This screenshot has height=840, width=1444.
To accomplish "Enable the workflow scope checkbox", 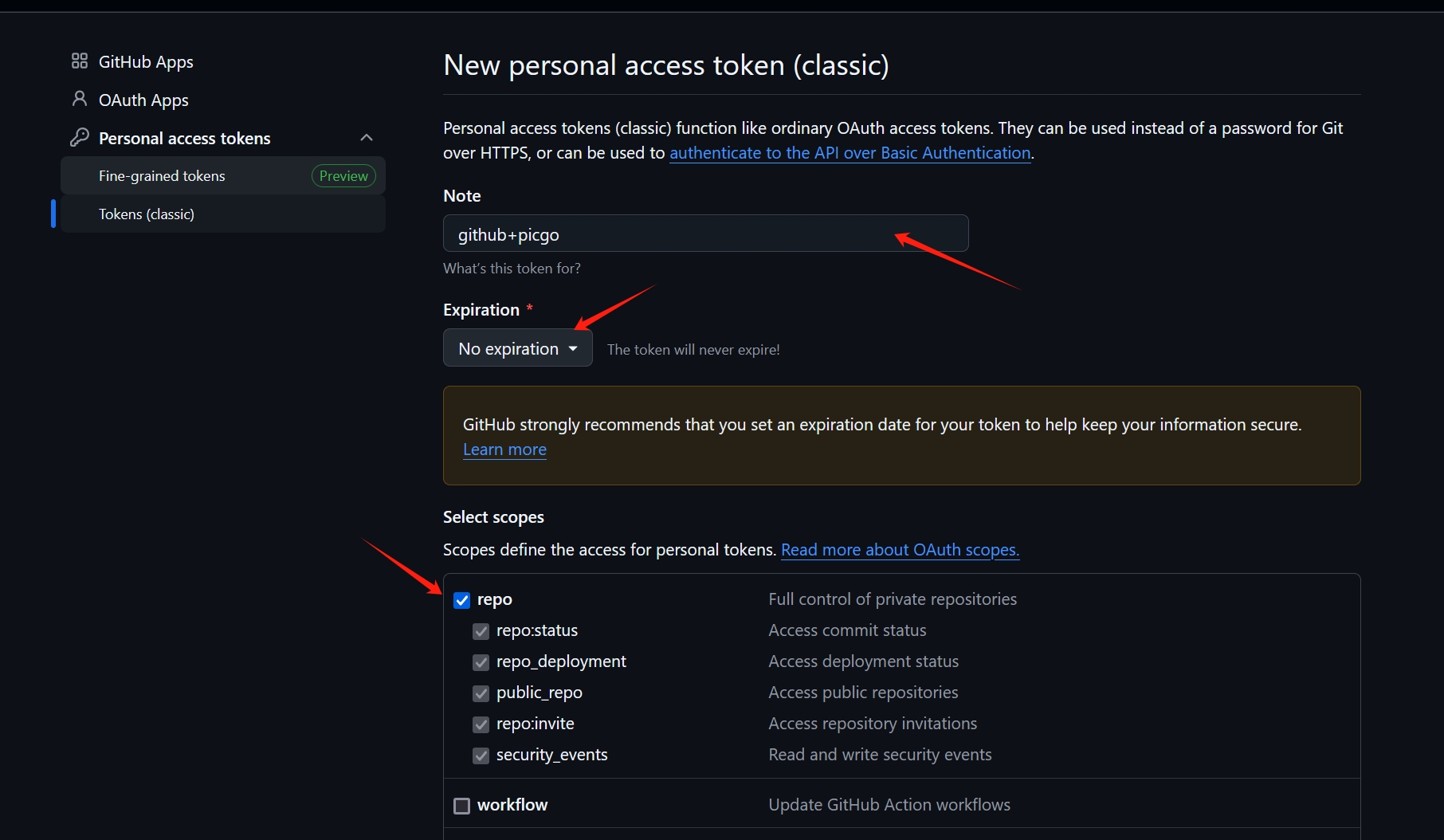I will pos(462,806).
